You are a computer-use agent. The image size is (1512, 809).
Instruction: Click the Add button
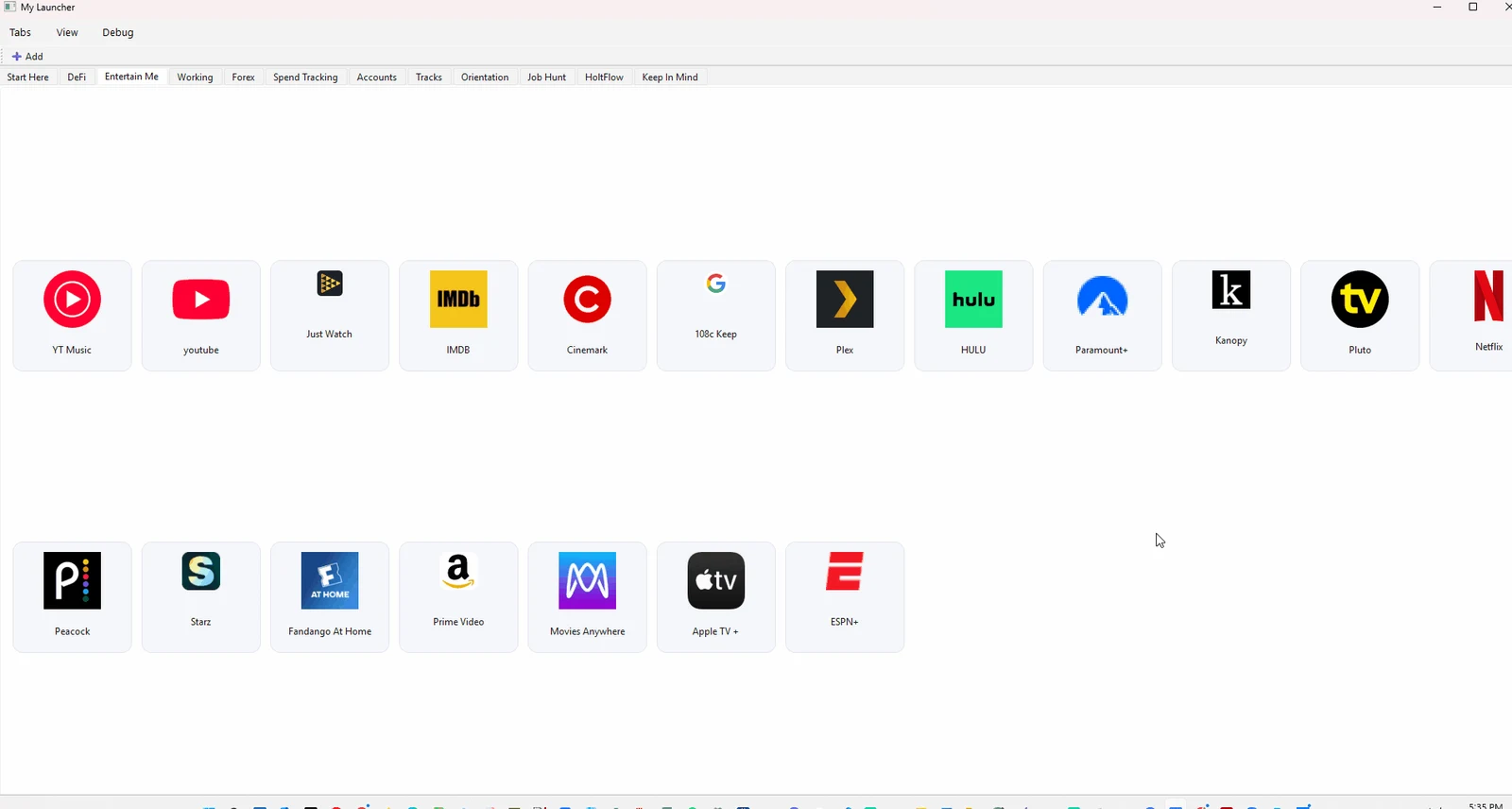click(x=27, y=57)
